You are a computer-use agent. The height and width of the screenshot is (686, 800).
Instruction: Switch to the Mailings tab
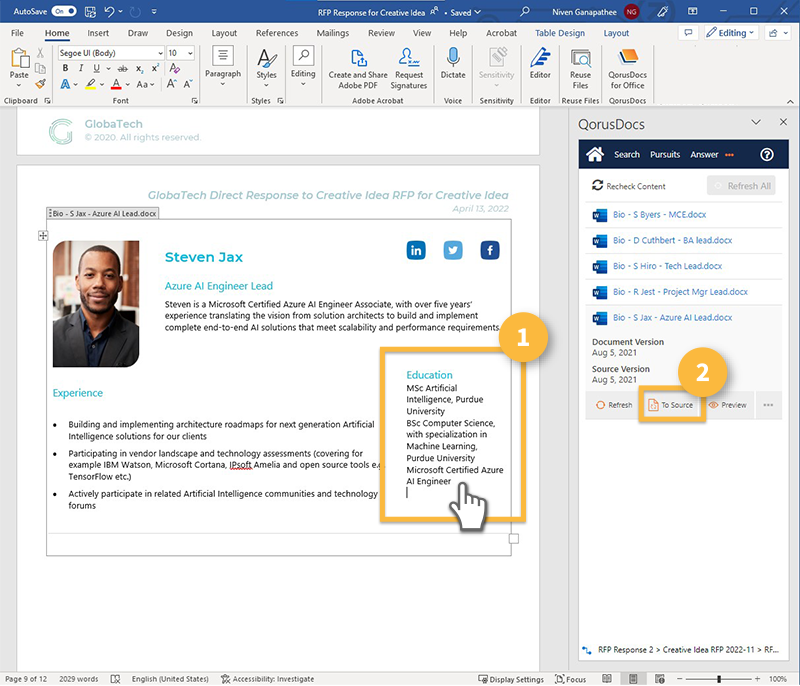[333, 33]
